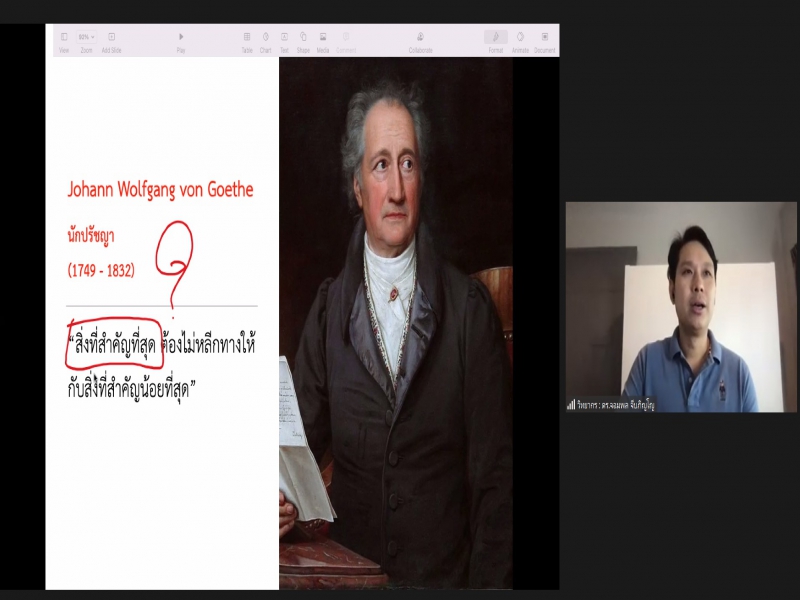Click the Comment icon in the toolbar
The height and width of the screenshot is (600, 800).
pos(346,38)
